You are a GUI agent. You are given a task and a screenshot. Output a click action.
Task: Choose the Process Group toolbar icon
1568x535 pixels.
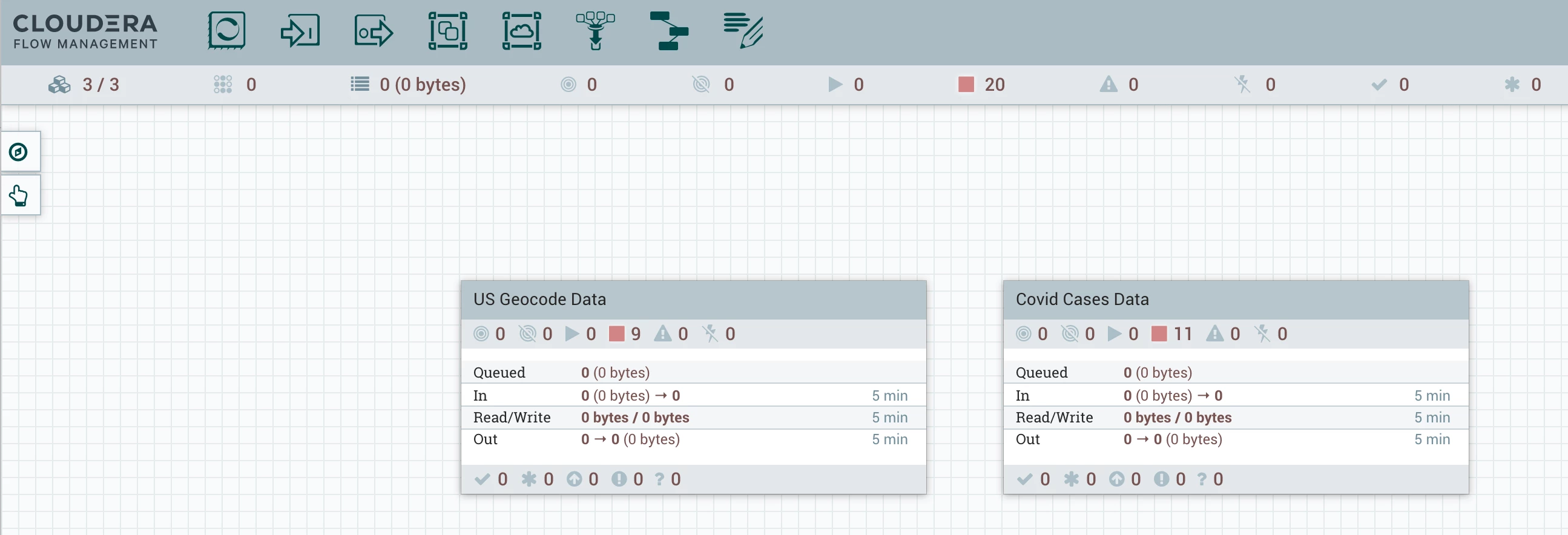448,30
